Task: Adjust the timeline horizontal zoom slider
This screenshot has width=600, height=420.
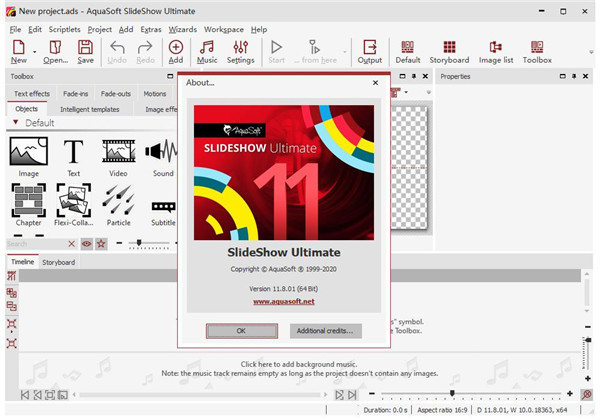Action: click(452, 393)
